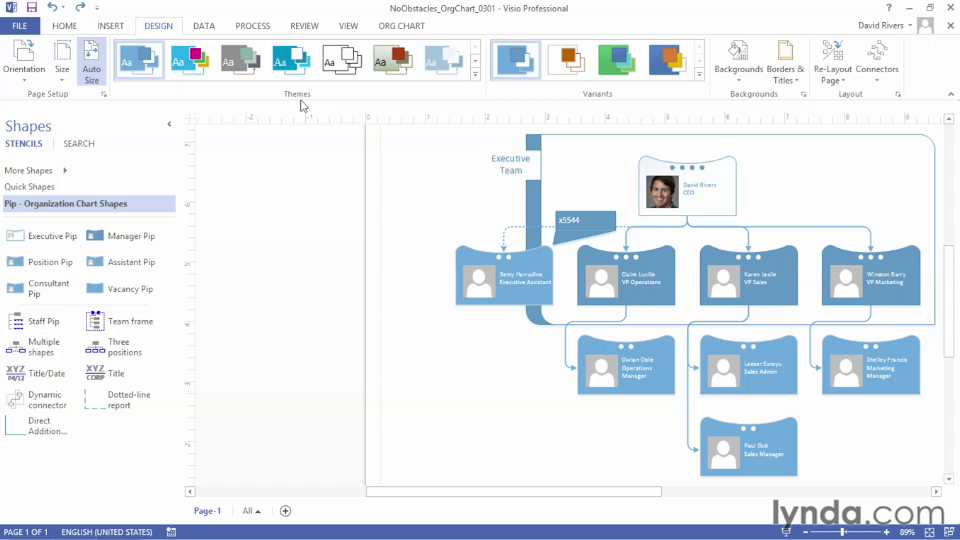960x540 pixels.
Task: Expand the Themes gallery more arrow
Action: click(x=475, y=74)
